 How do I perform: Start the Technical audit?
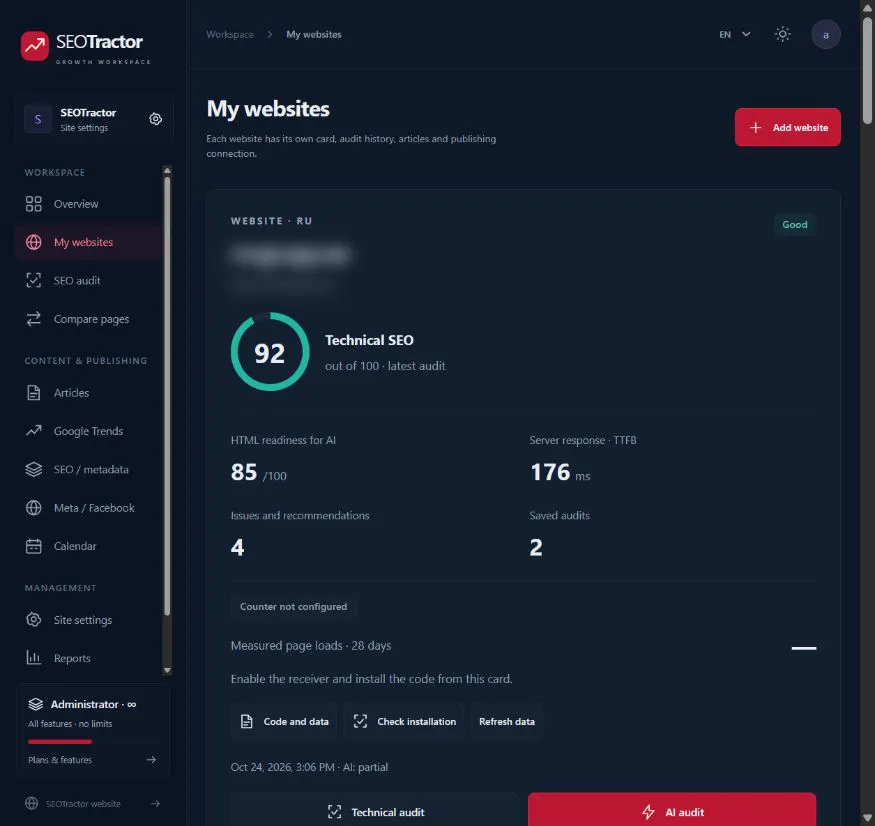375,810
